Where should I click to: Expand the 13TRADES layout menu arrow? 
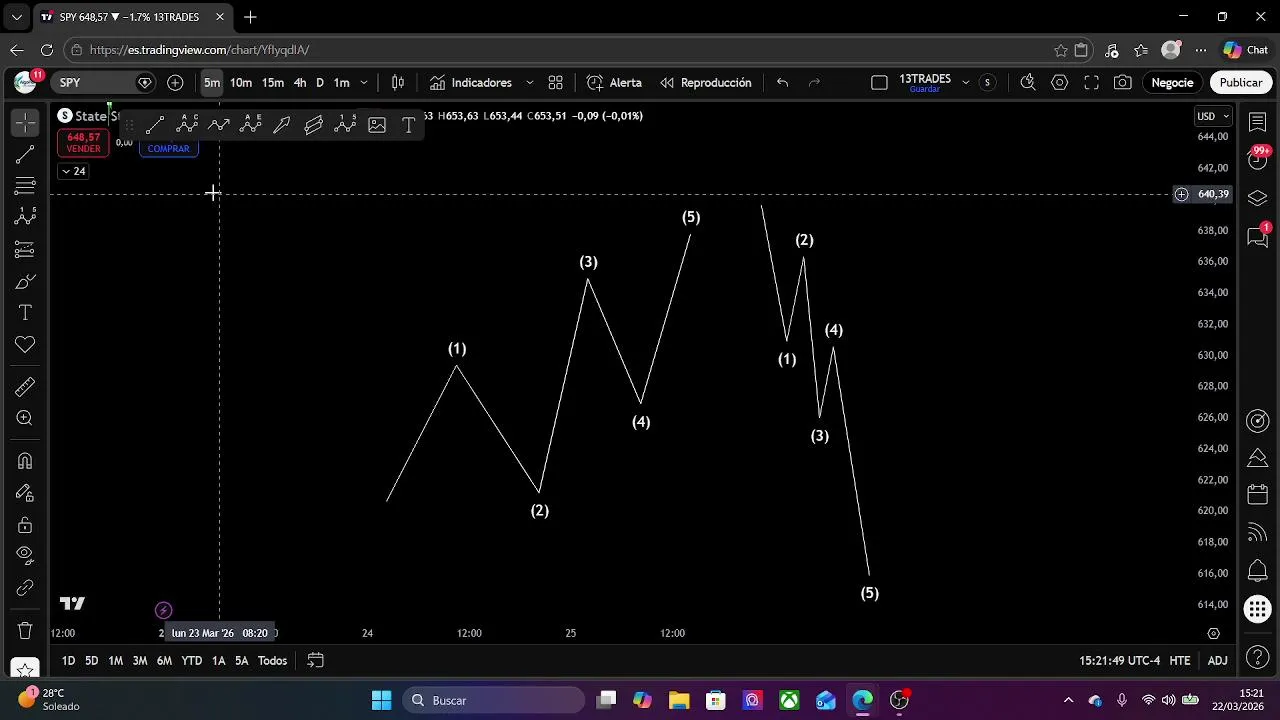(965, 83)
